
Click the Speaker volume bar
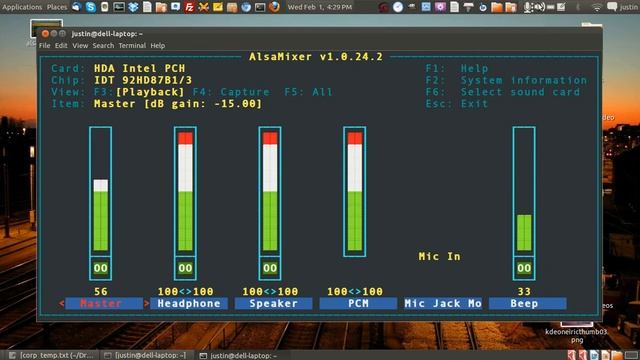[x=270, y=191]
